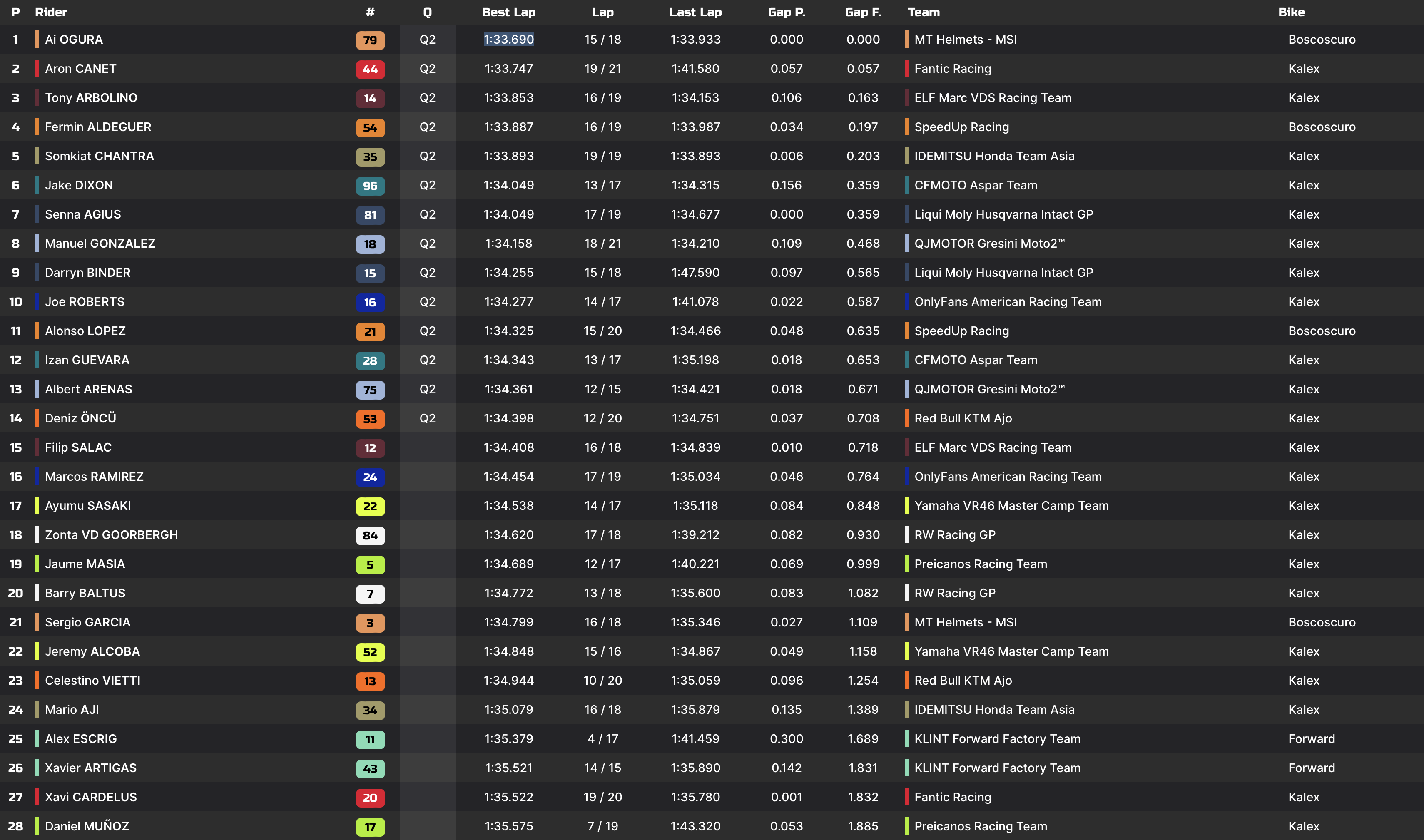Open rider Tony ARBOLINO's entry
This screenshot has height=840, width=1424.
[x=91, y=98]
